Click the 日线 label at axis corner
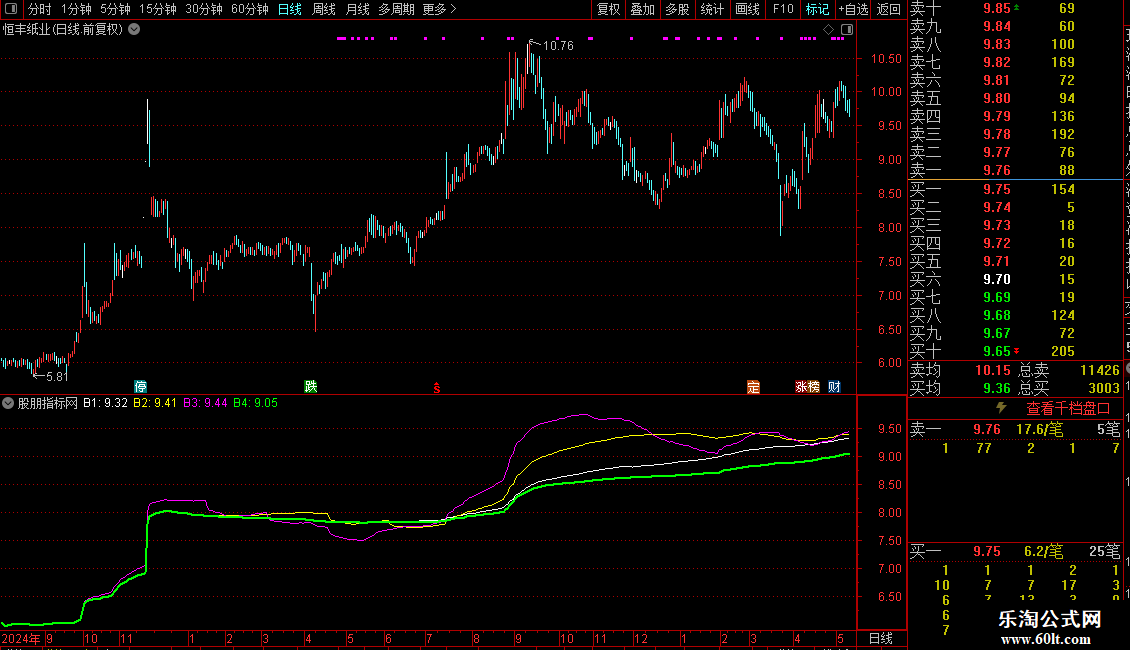The height and width of the screenshot is (650, 1130). pos(881,638)
